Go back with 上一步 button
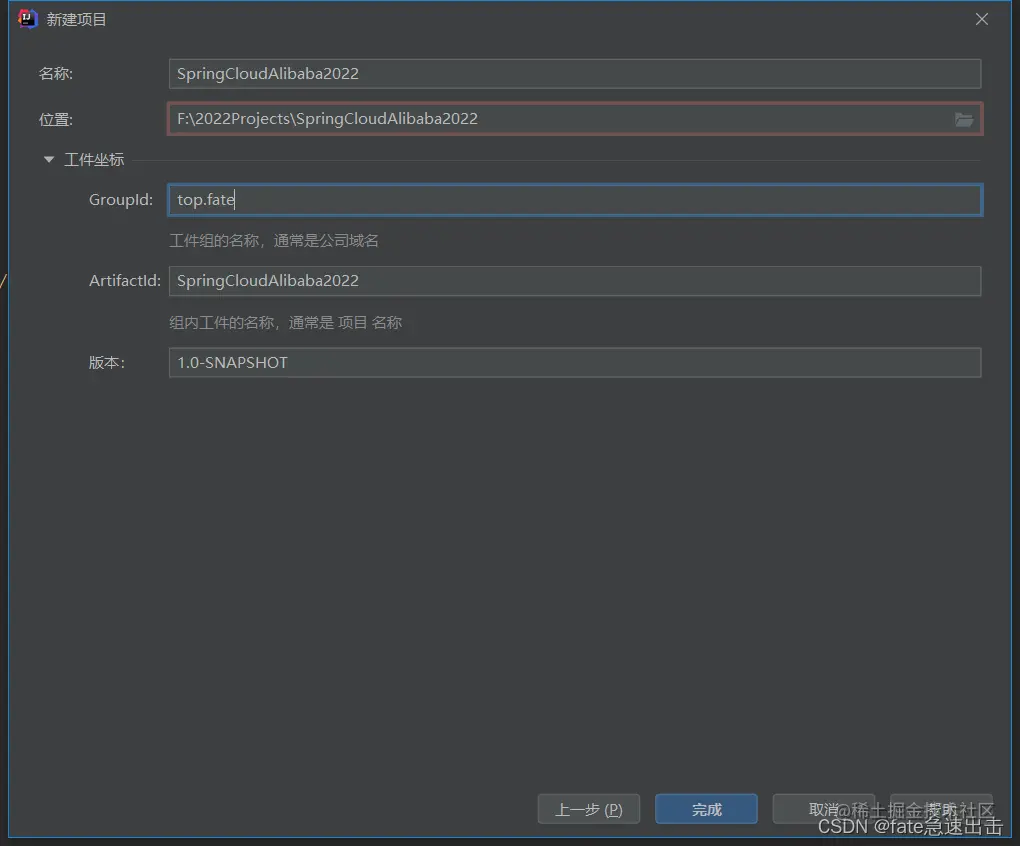The height and width of the screenshot is (846, 1020). click(589, 809)
